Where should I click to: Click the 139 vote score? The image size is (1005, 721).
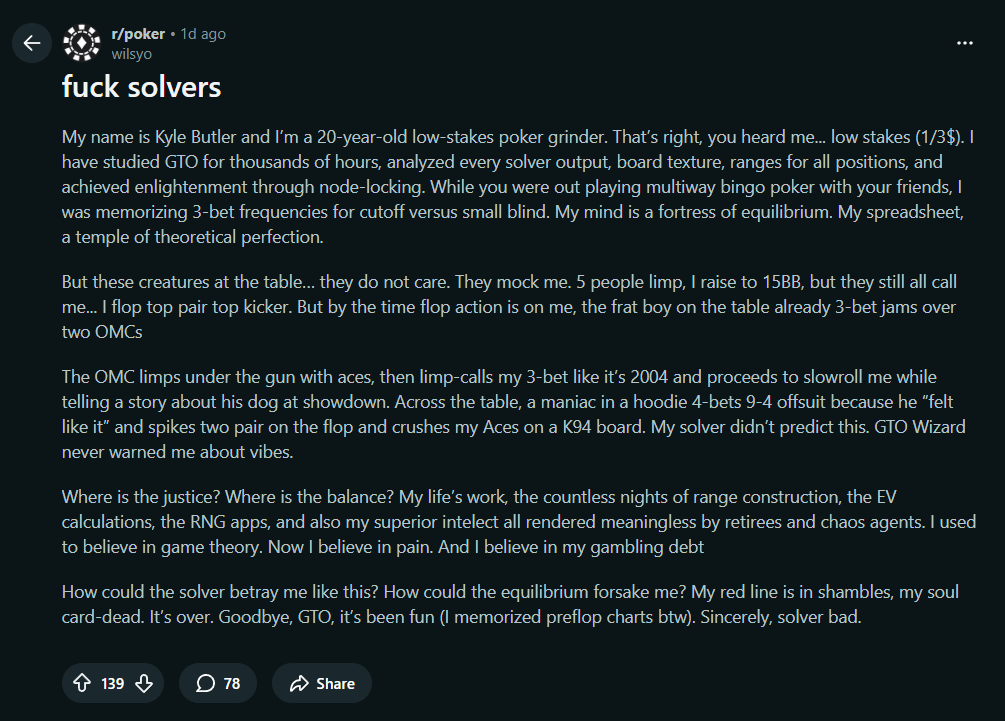[x=113, y=684]
